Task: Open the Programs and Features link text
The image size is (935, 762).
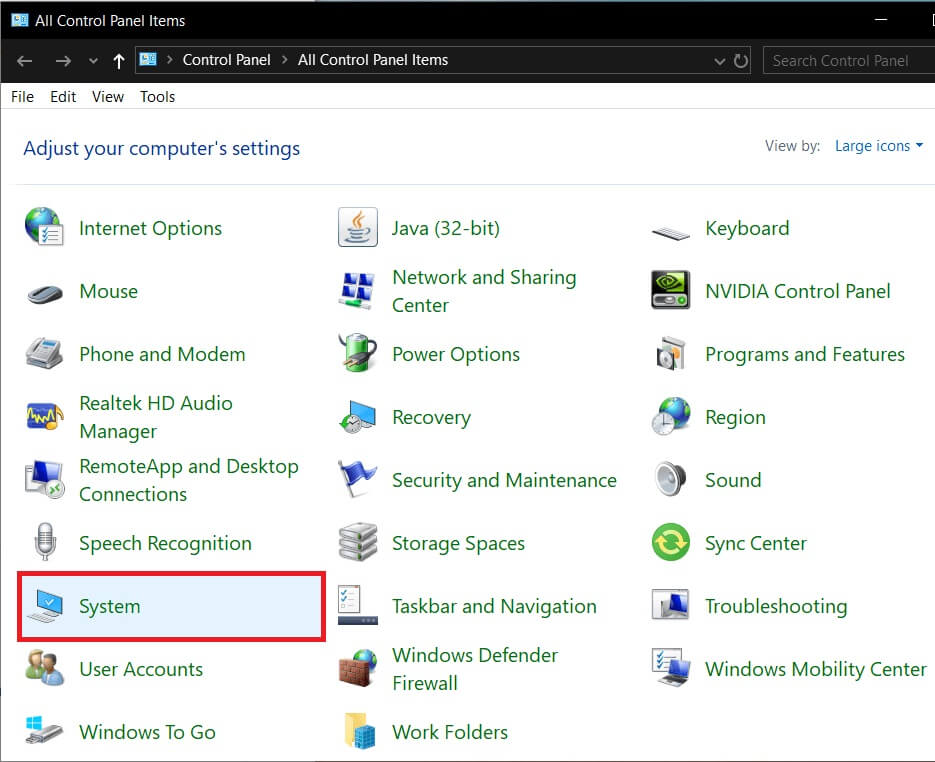Action: tap(805, 354)
